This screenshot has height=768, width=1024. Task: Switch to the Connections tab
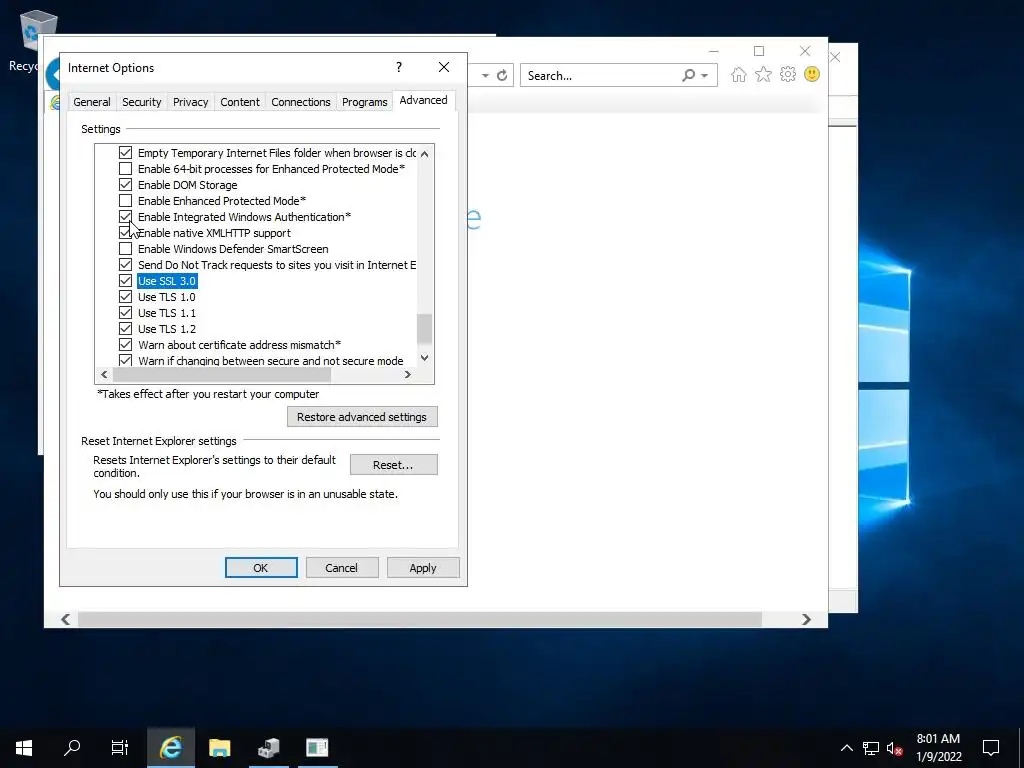coord(300,102)
